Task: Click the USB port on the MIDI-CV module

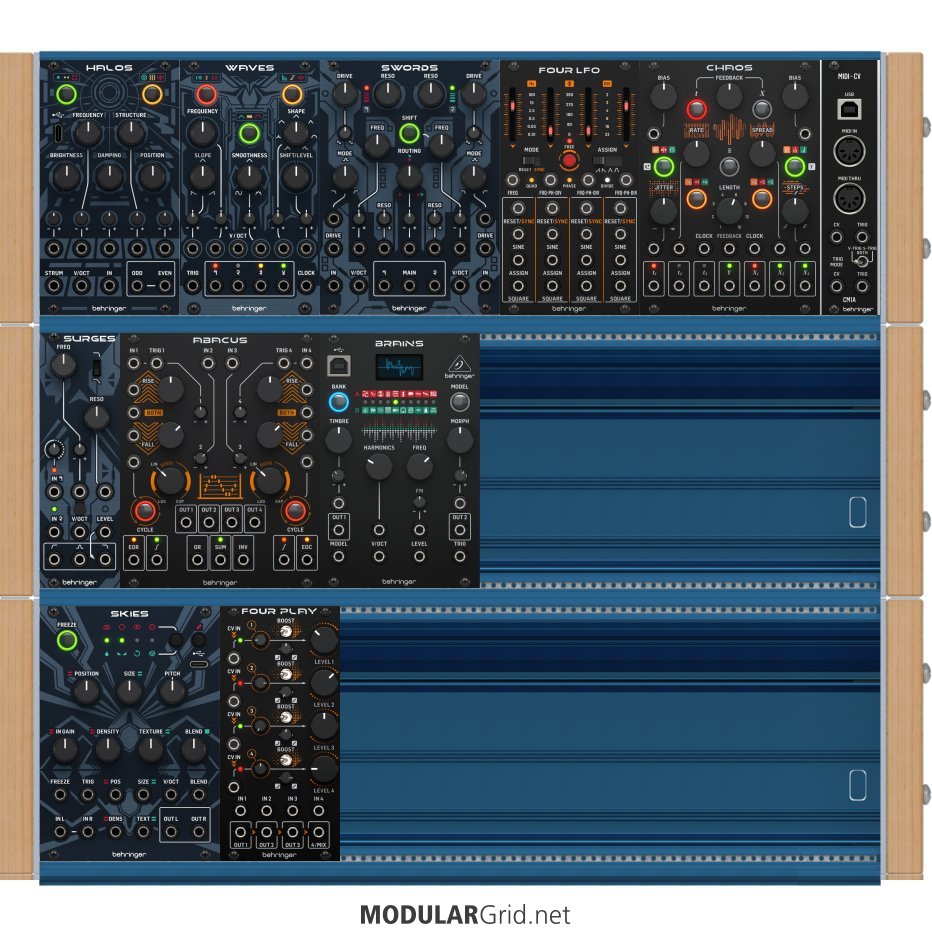Action: pyautogui.click(x=849, y=109)
